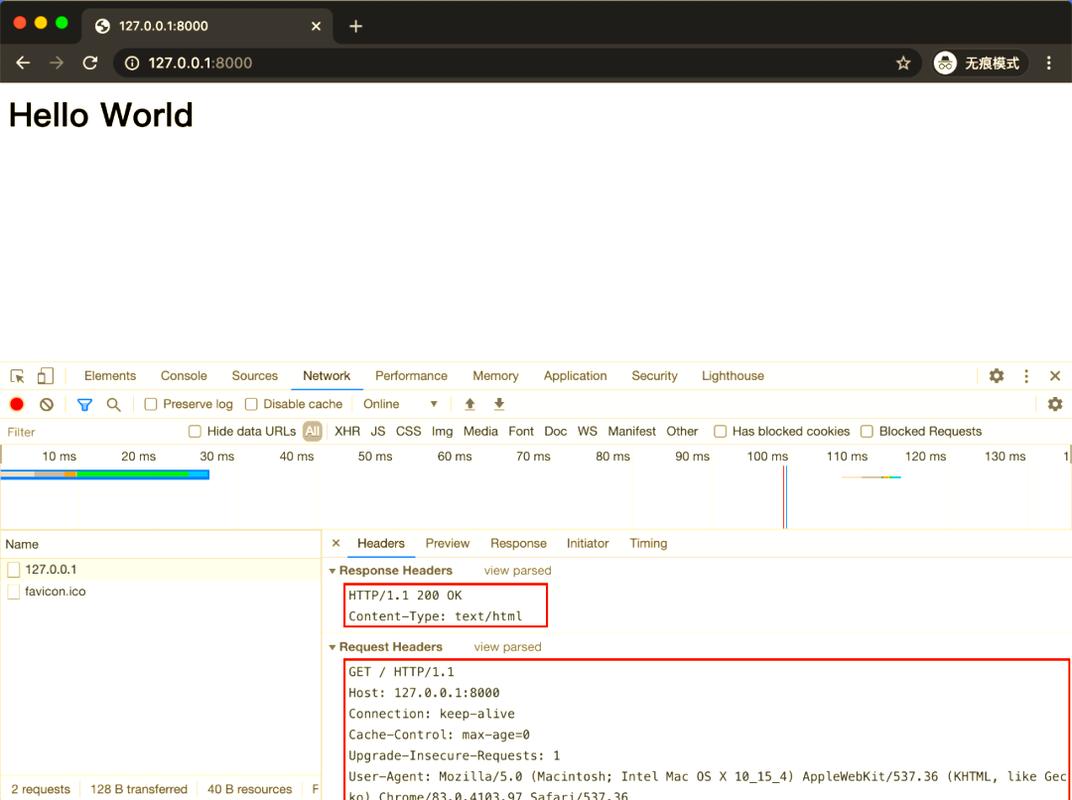Open the Online throttling dropdown
Screen dimensions: 1072x800
tap(400, 404)
